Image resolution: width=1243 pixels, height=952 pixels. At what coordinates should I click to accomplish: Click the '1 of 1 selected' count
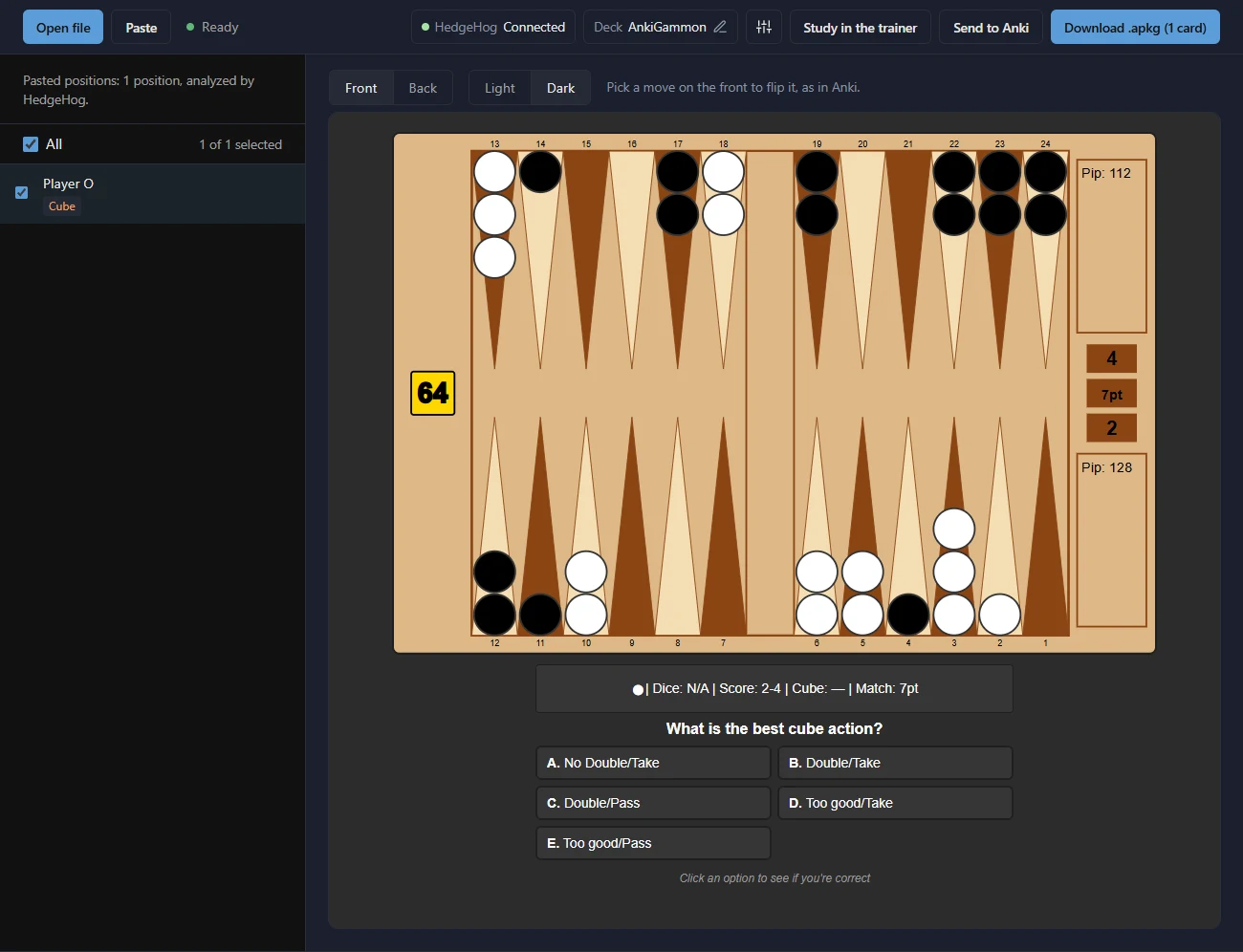[x=241, y=144]
